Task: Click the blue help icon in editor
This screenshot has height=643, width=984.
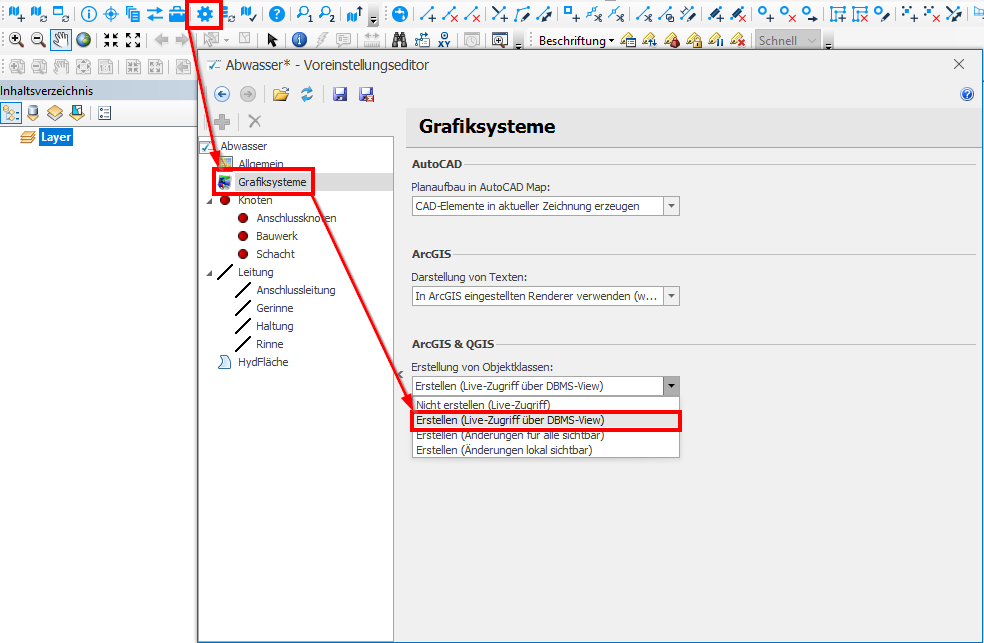Action: click(966, 94)
